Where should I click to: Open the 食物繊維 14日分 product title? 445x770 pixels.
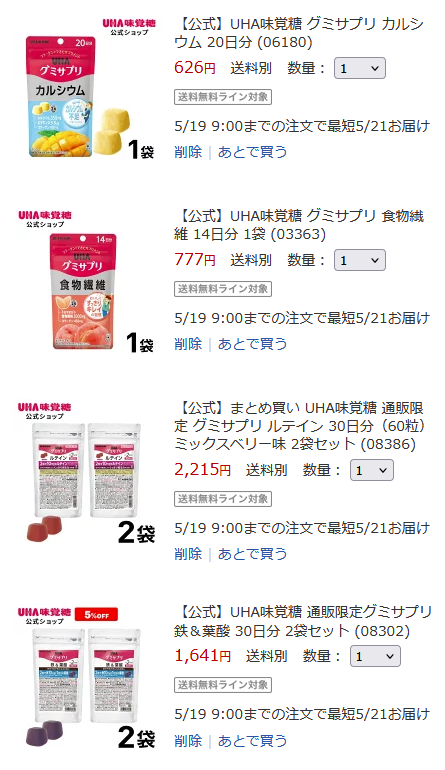click(300, 225)
